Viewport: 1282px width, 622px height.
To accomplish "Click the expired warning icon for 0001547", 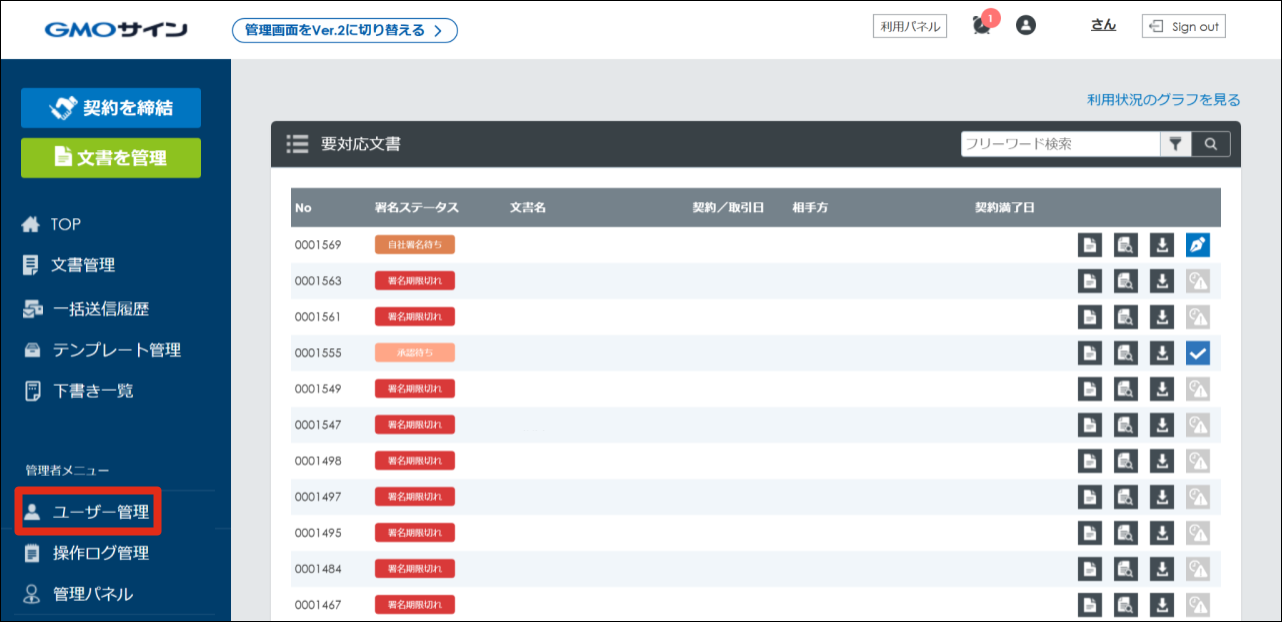I will click(1197, 425).
